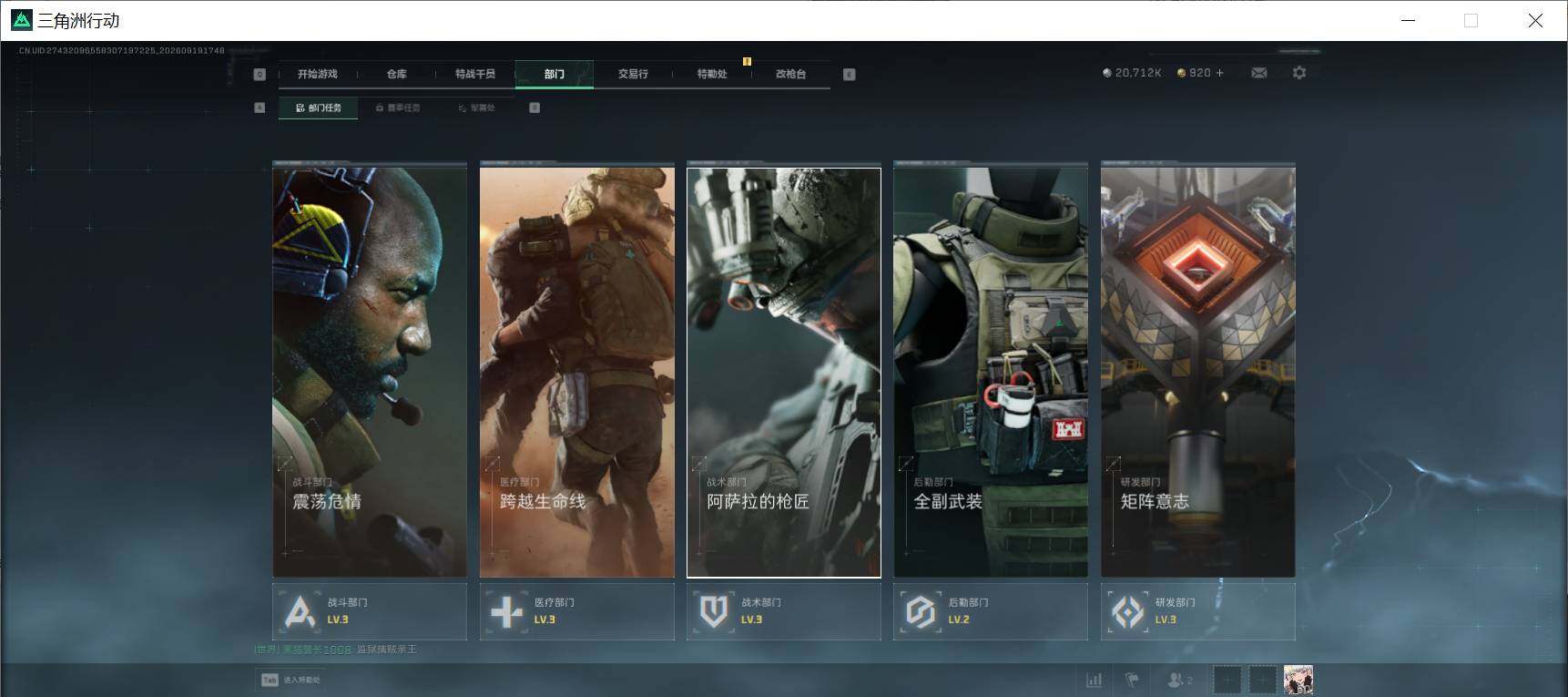Minimize the game window
The height and width of the screenshot is (697, 1568).
coord(1409,20)
